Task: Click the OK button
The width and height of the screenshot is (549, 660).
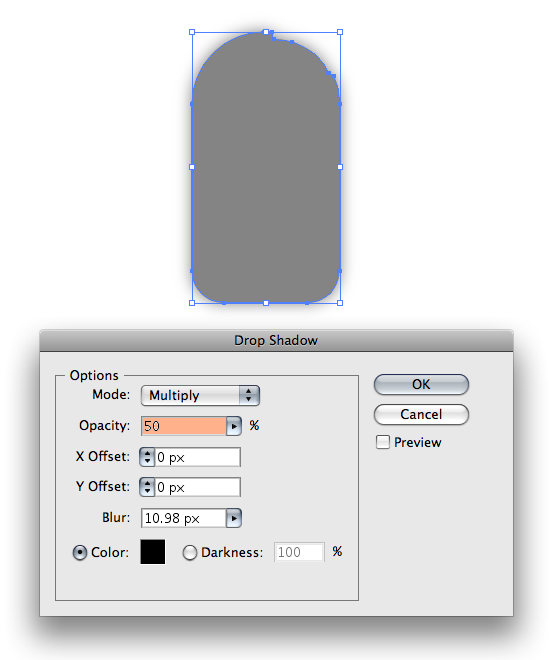Action: tap(421, 384)
